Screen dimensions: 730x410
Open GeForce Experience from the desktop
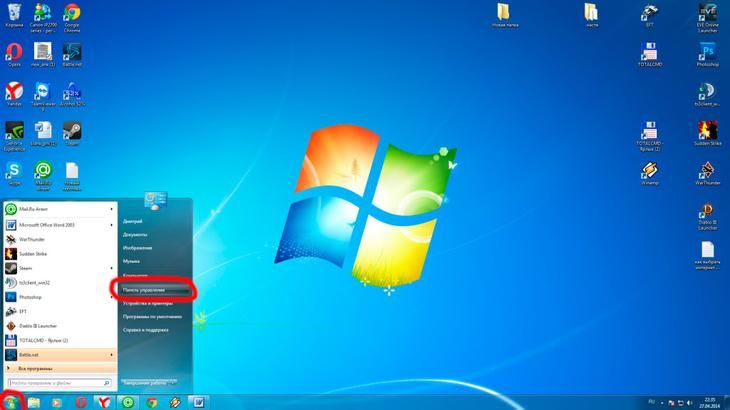(14, 136)
